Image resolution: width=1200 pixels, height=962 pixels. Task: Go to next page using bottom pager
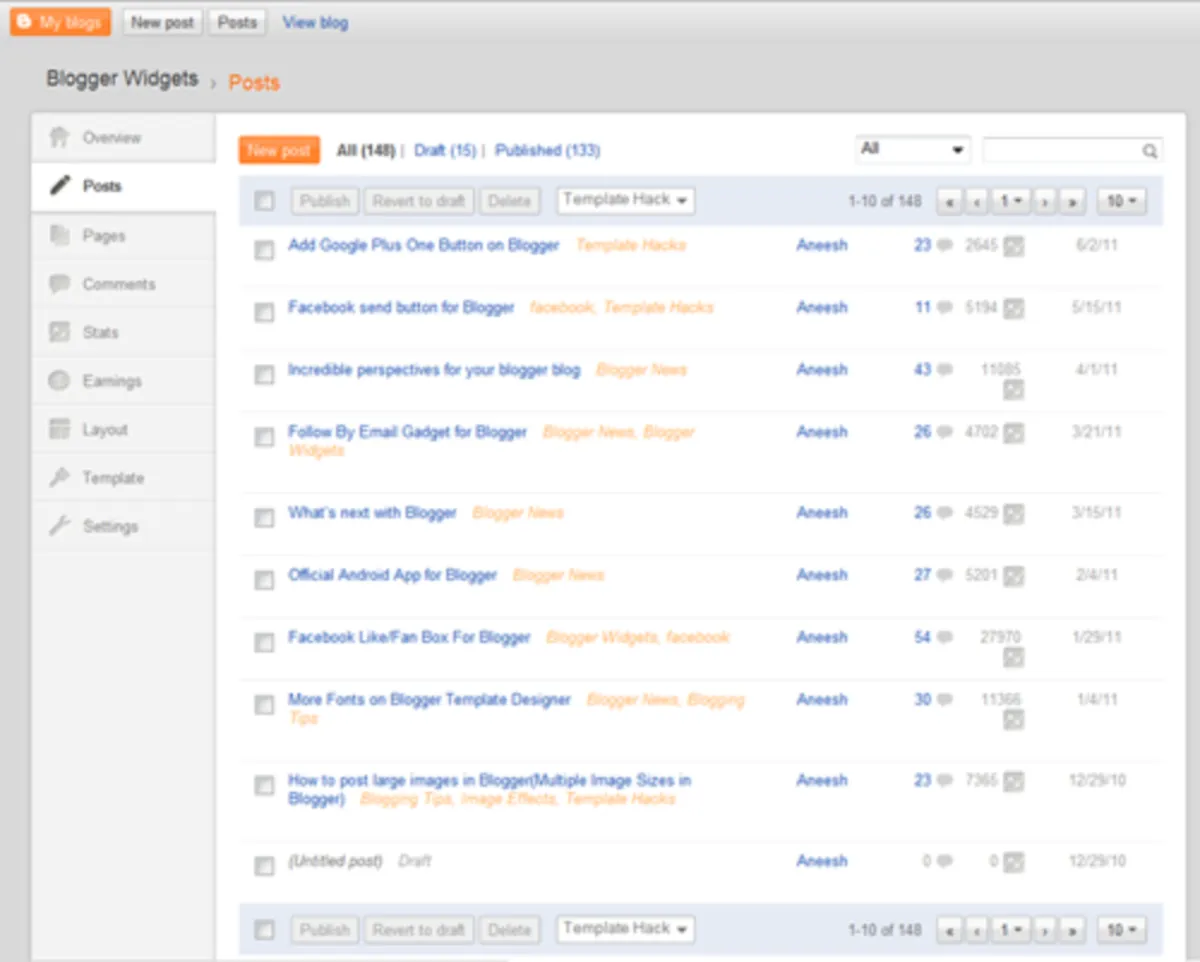coord(1046,931)
